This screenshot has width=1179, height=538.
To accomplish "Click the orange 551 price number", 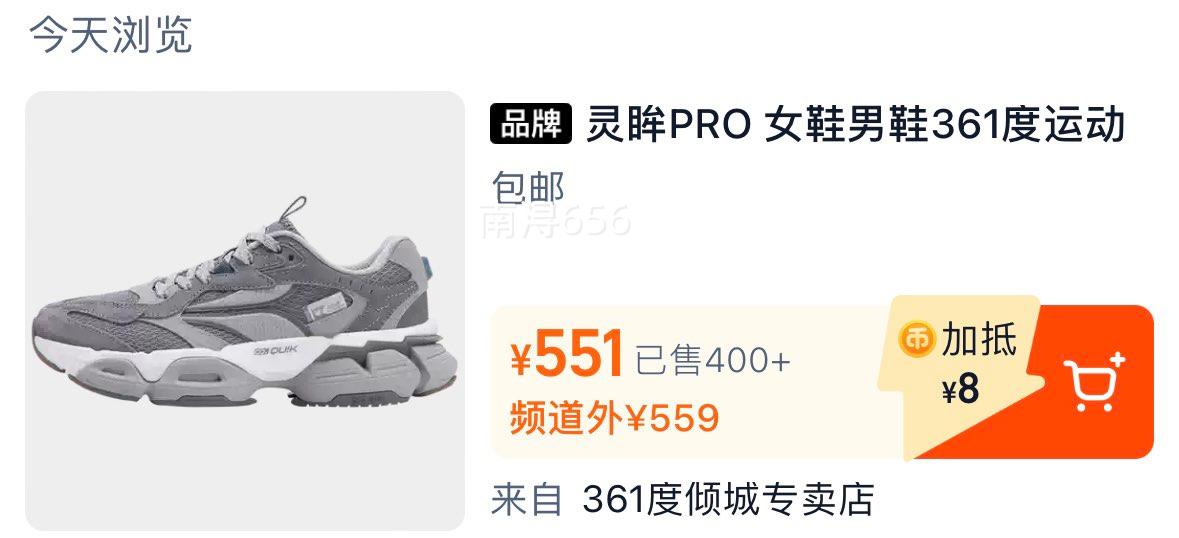I will click(x=579, y=355).
